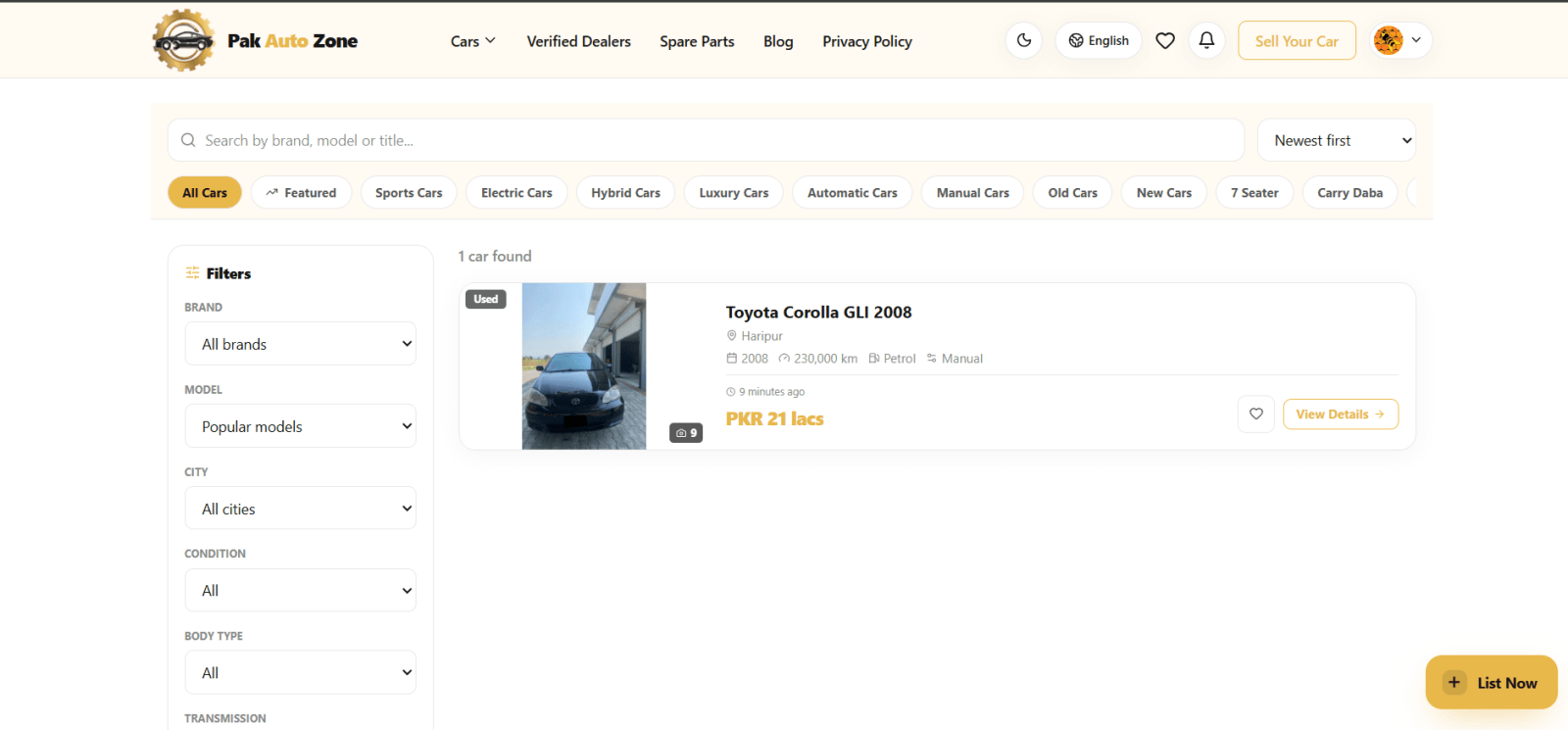Open the Condition filter dropdown
The height and width of the screenshot is (730, 1568).
(x=301, y=591)
